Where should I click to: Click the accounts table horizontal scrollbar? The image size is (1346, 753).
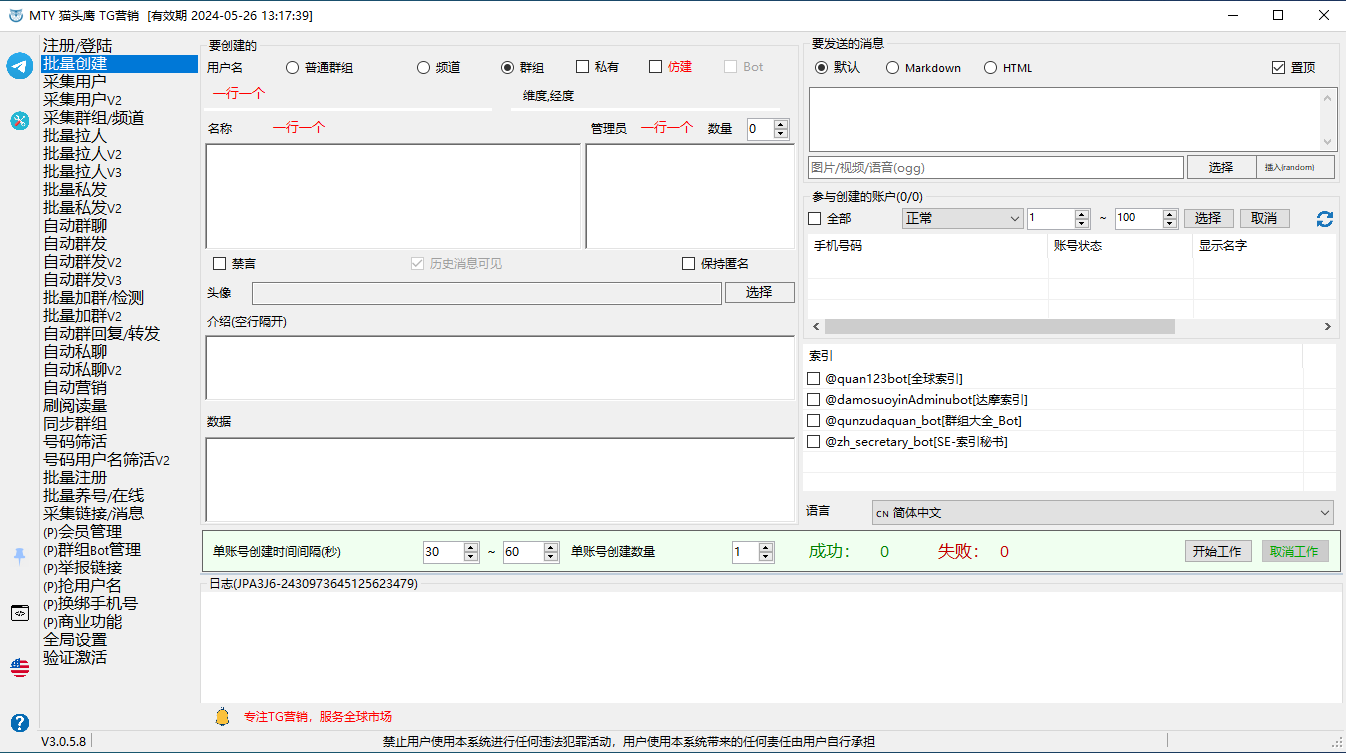tap(1000, 327)
